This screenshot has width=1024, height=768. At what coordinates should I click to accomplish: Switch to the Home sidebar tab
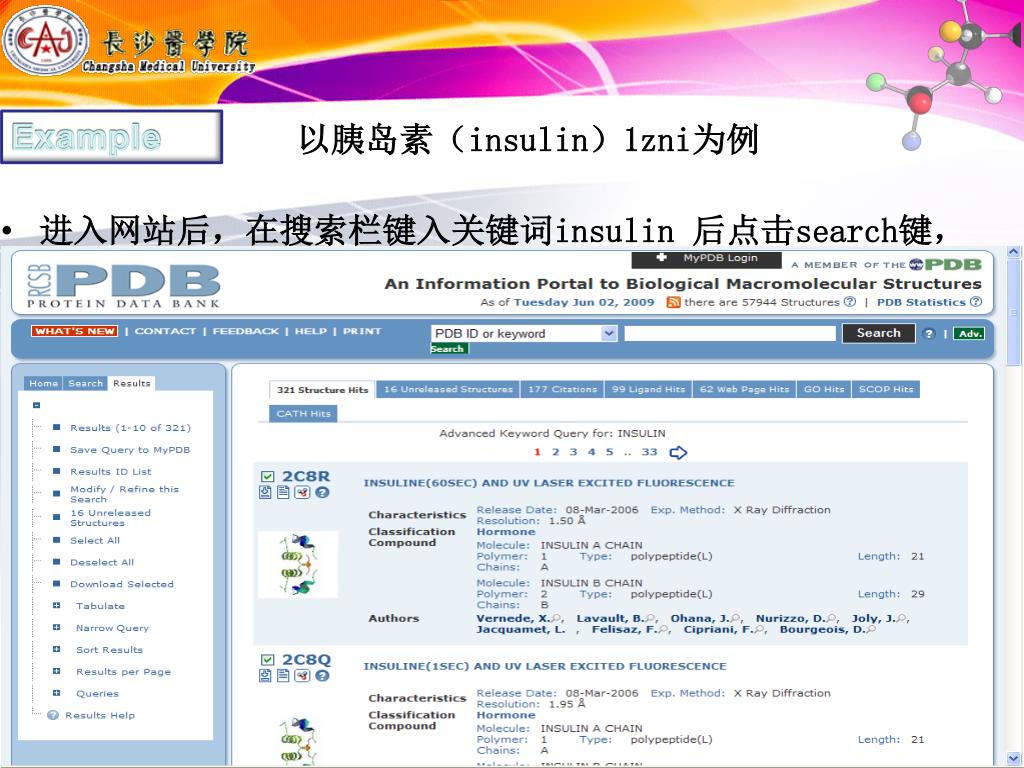(x=43, y=383)
